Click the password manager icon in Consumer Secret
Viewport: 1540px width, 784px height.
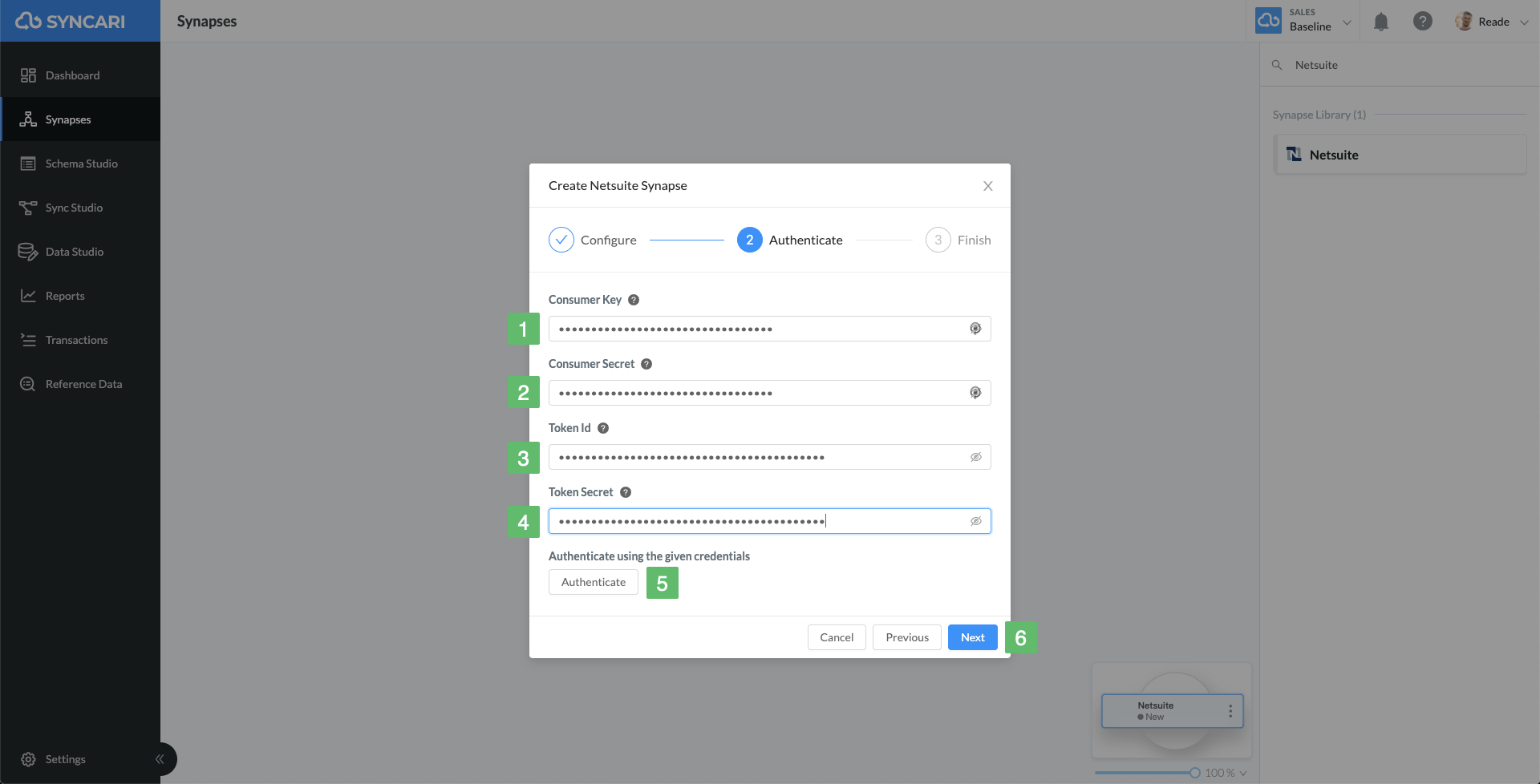(975, 393)
